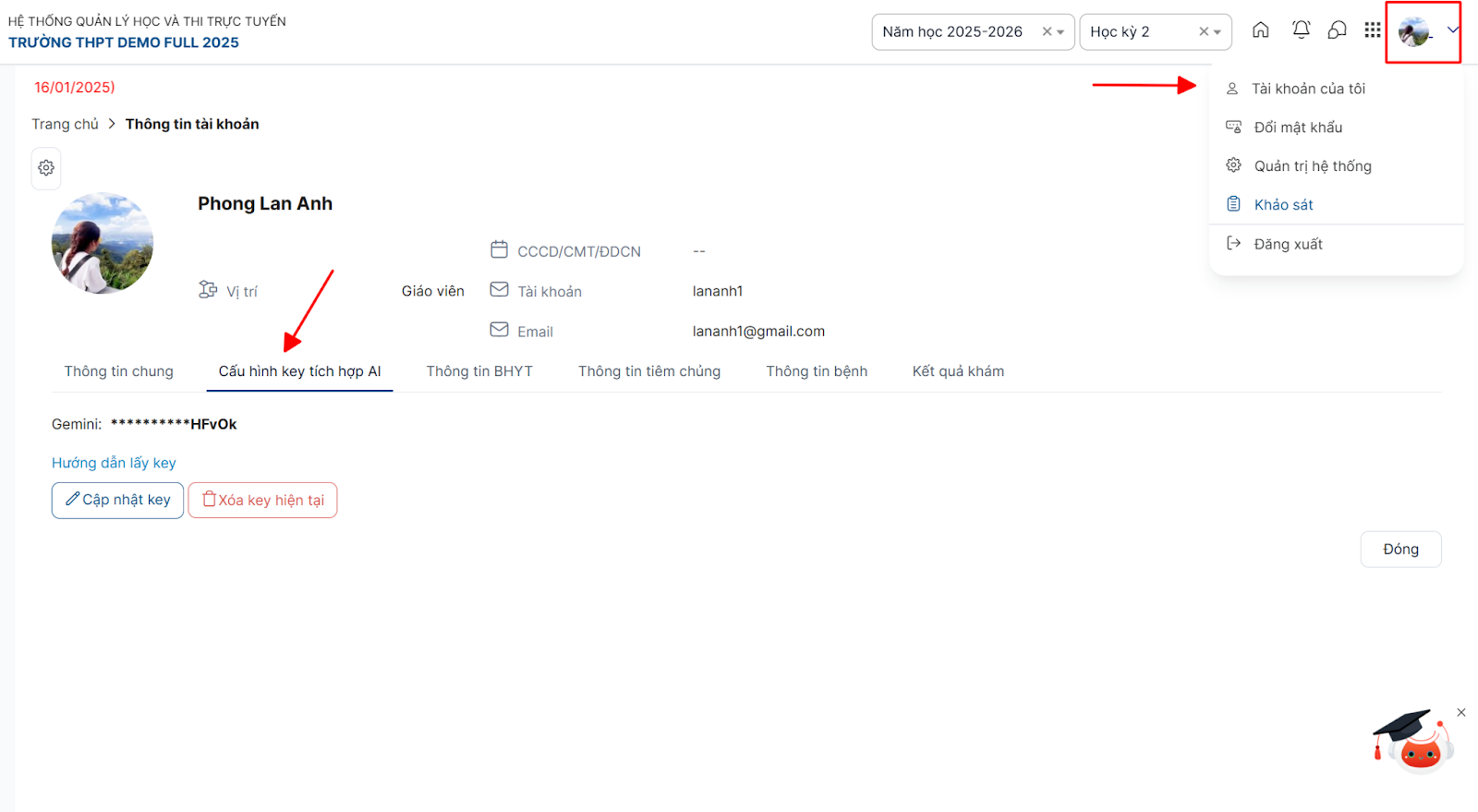The height and width of the screenshot is (812, 1478).
Task: Clear the Học kỳ 2 selection
Action: (x=1204, y=32)
